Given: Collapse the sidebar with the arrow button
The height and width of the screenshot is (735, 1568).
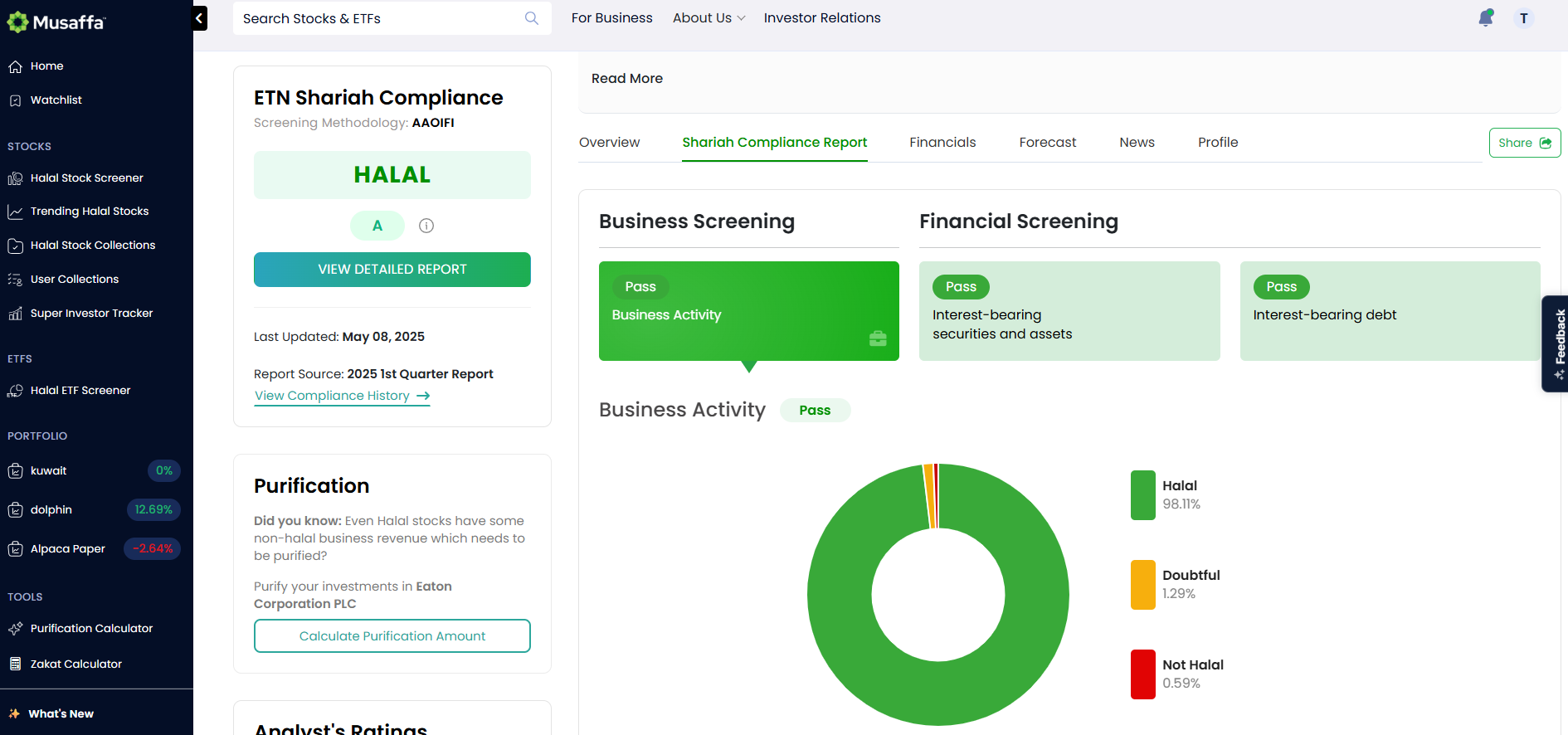Looking at the screenshot, I should [199, 18].
